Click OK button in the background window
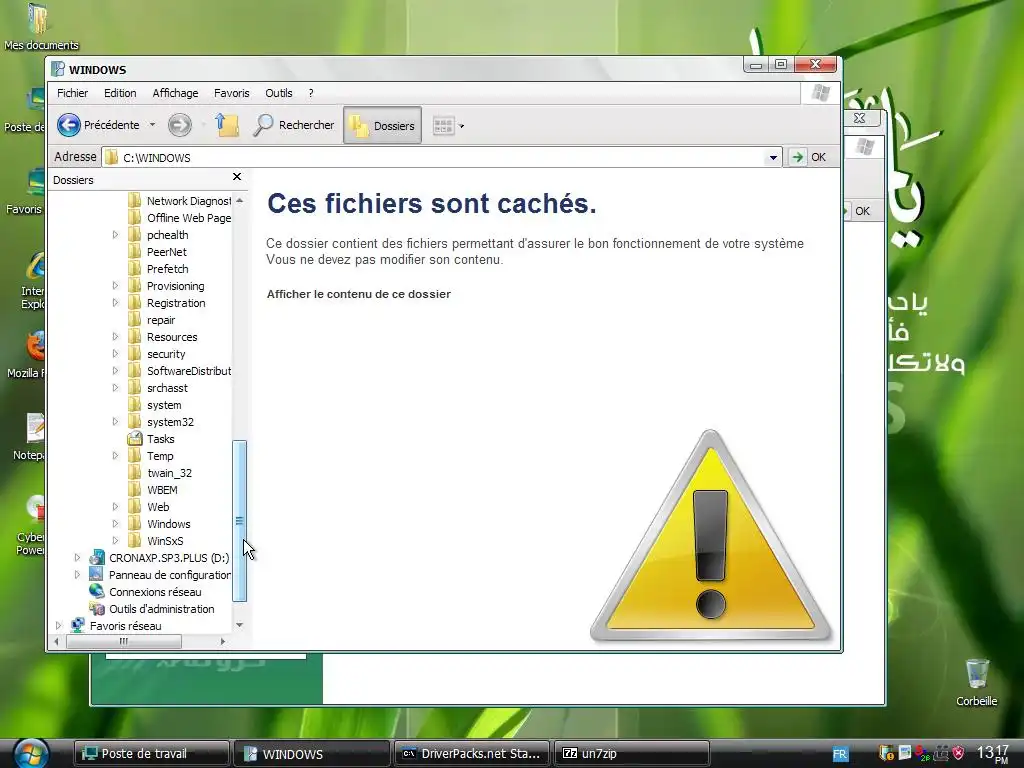The image size is (1024, 768). click(x=862, y=211)
